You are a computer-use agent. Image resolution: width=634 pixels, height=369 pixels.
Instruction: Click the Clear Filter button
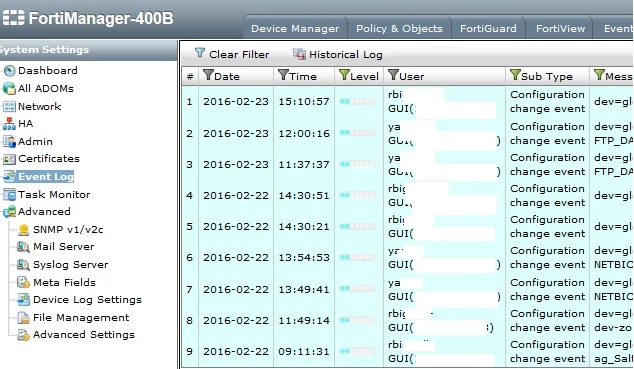coord(232,54)
